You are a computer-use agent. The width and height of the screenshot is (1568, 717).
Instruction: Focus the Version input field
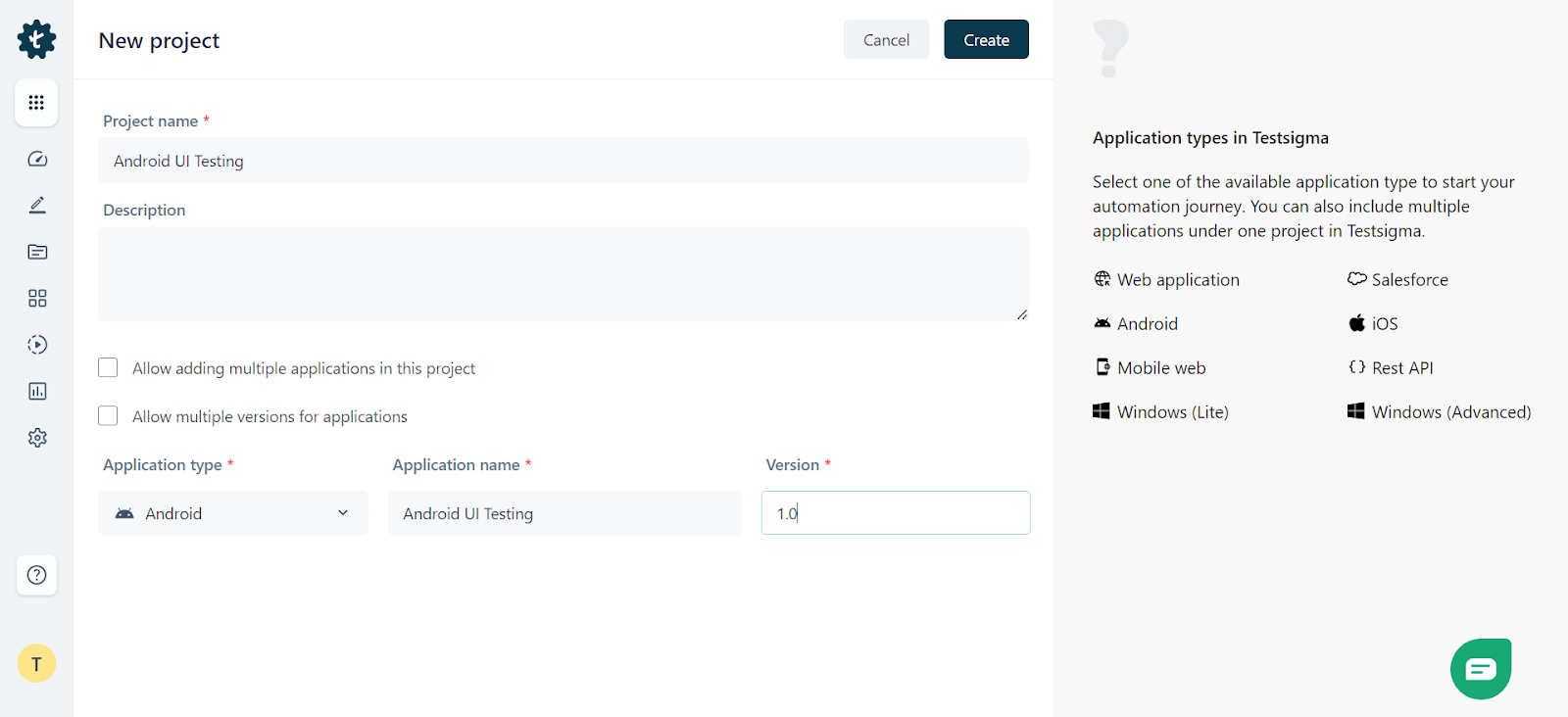pos(896,513)
